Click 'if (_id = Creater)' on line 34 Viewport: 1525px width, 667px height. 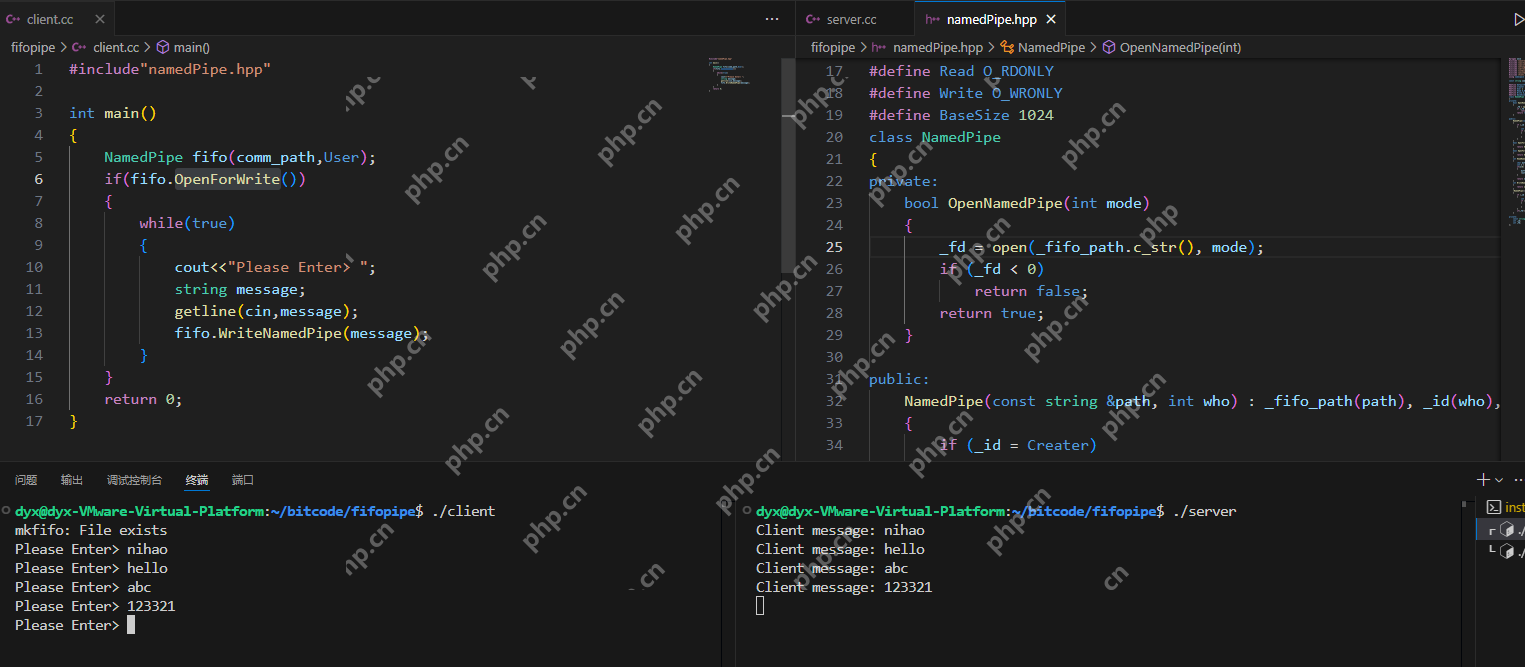[x=1018, y=445]
